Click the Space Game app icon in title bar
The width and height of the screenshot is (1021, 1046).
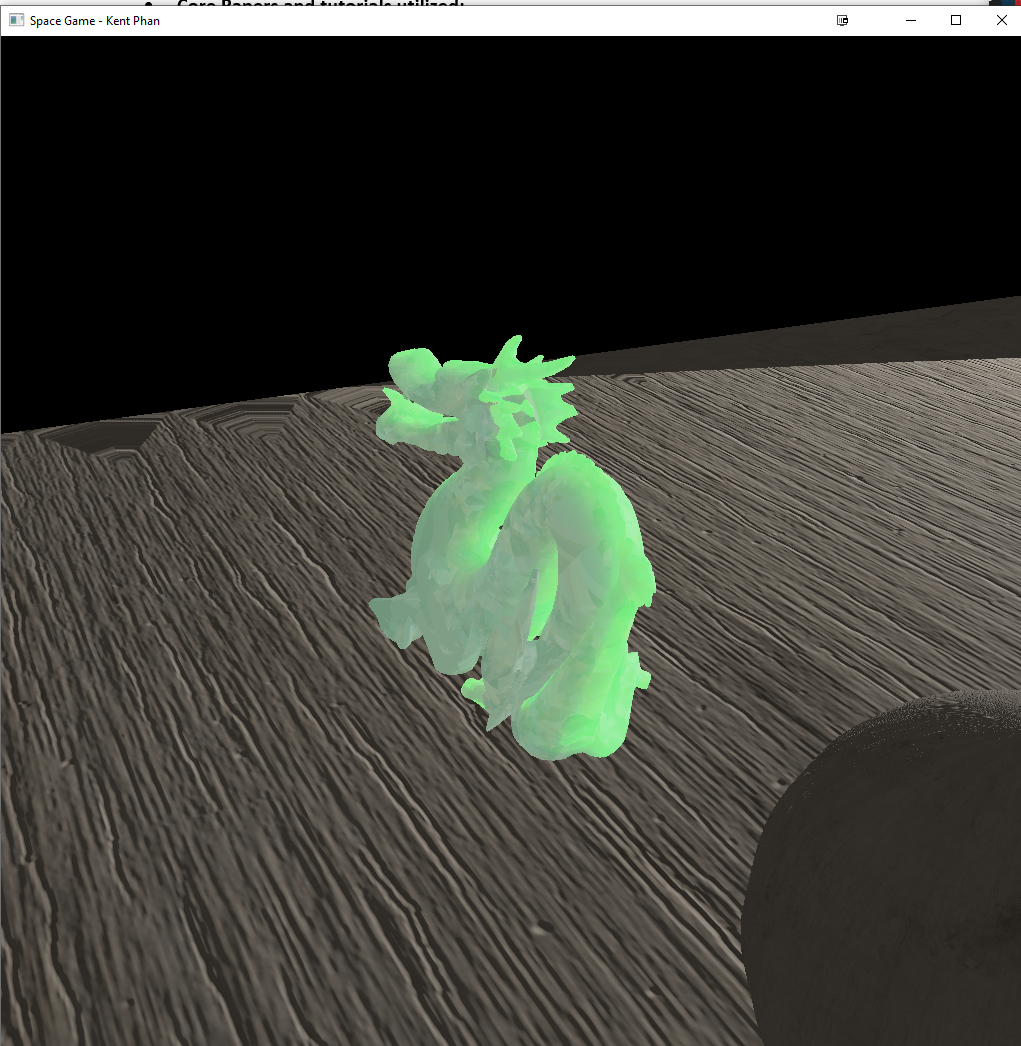[x=17, y=20]
